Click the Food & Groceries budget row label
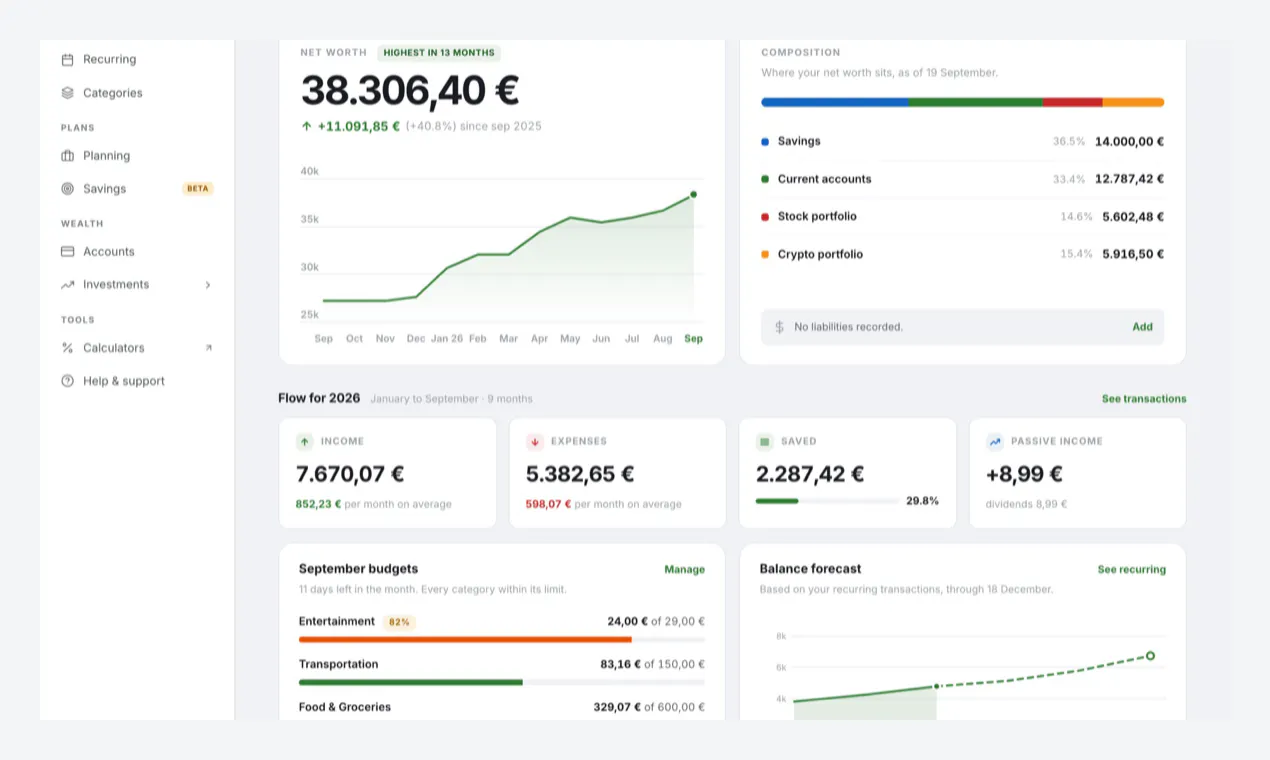The image size is (1270, 760). [x=345, y=707]
